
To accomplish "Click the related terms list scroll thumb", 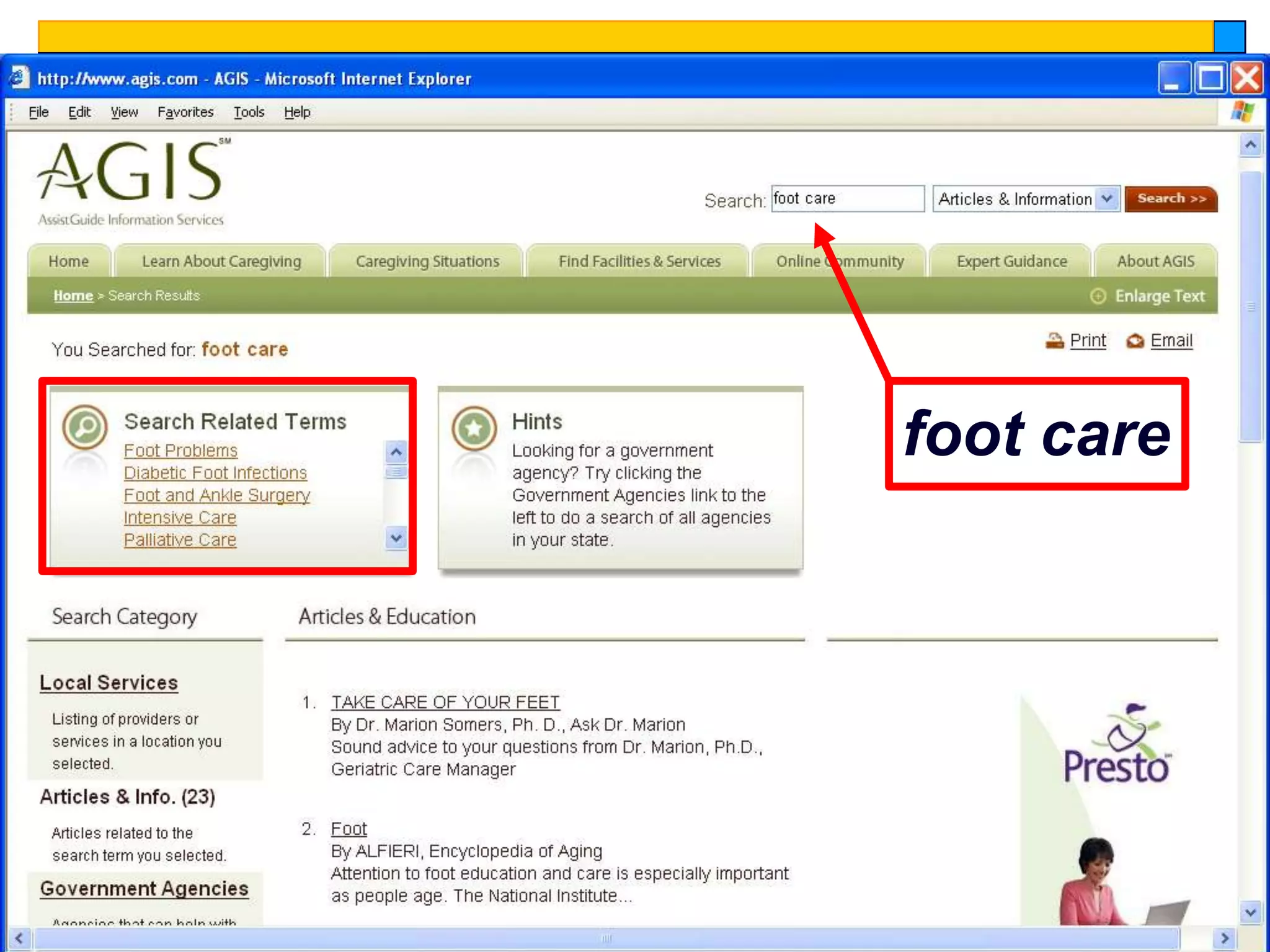I will click(x=396, y=473).
